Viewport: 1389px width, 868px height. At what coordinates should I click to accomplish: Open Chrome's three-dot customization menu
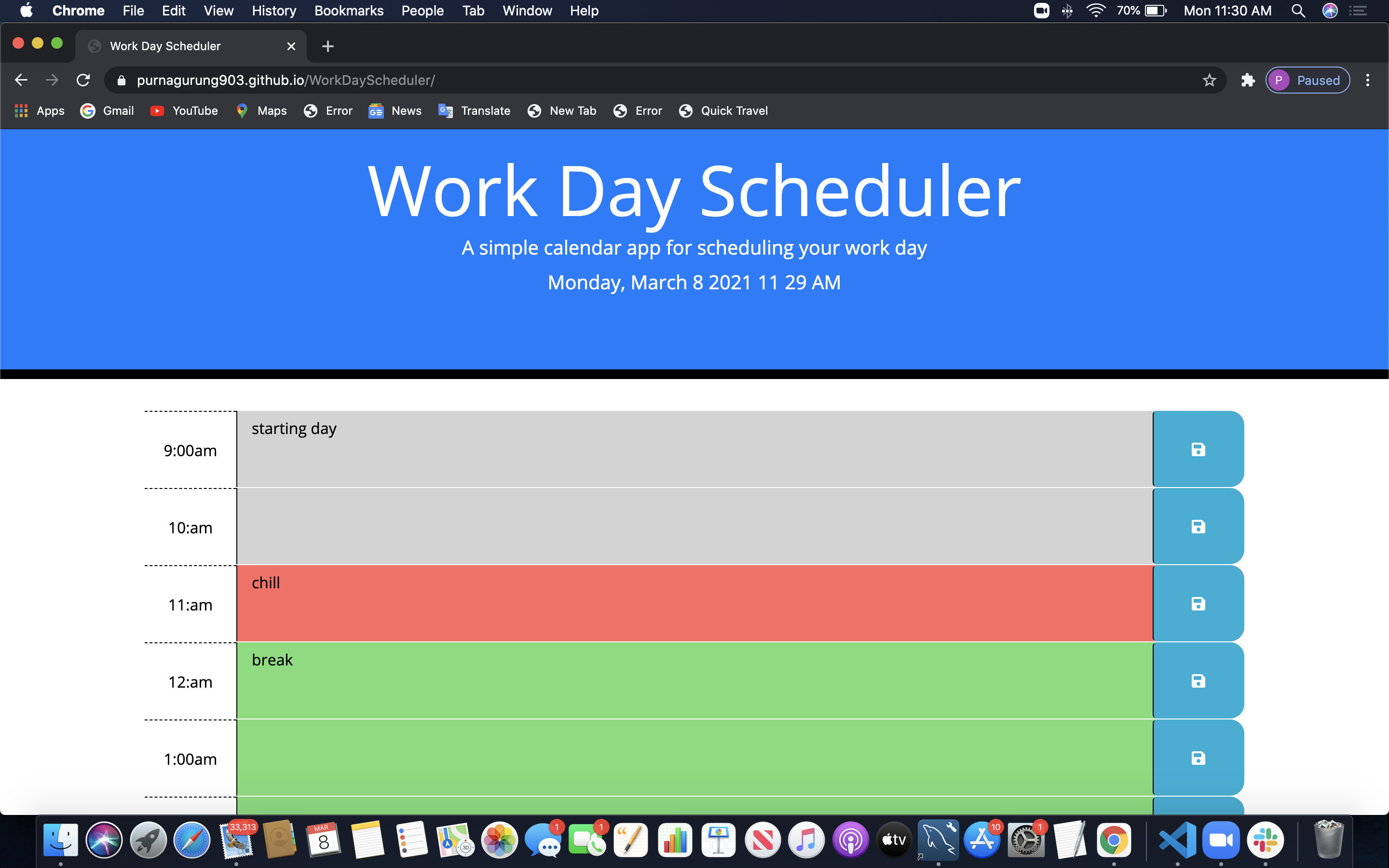(x=1368, y=80)
